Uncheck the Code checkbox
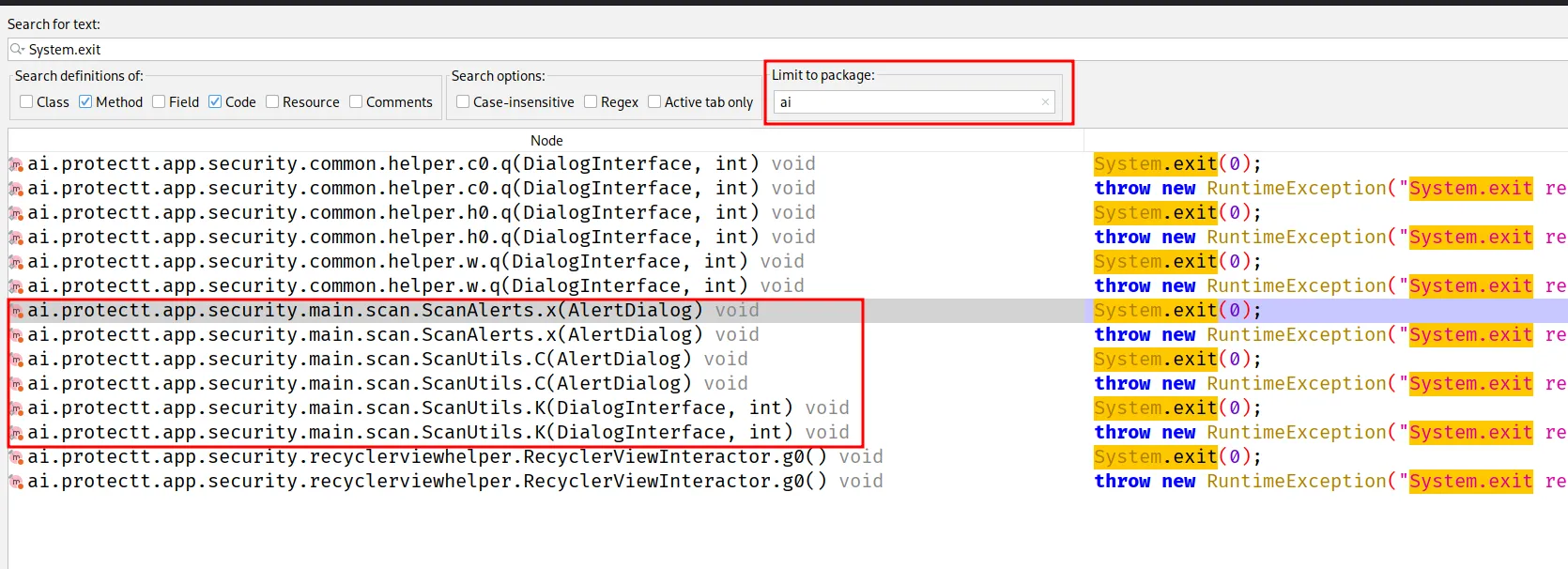The height and width of the screenshot is (569, 1568). pyautogui.click(x=215, y=101)
